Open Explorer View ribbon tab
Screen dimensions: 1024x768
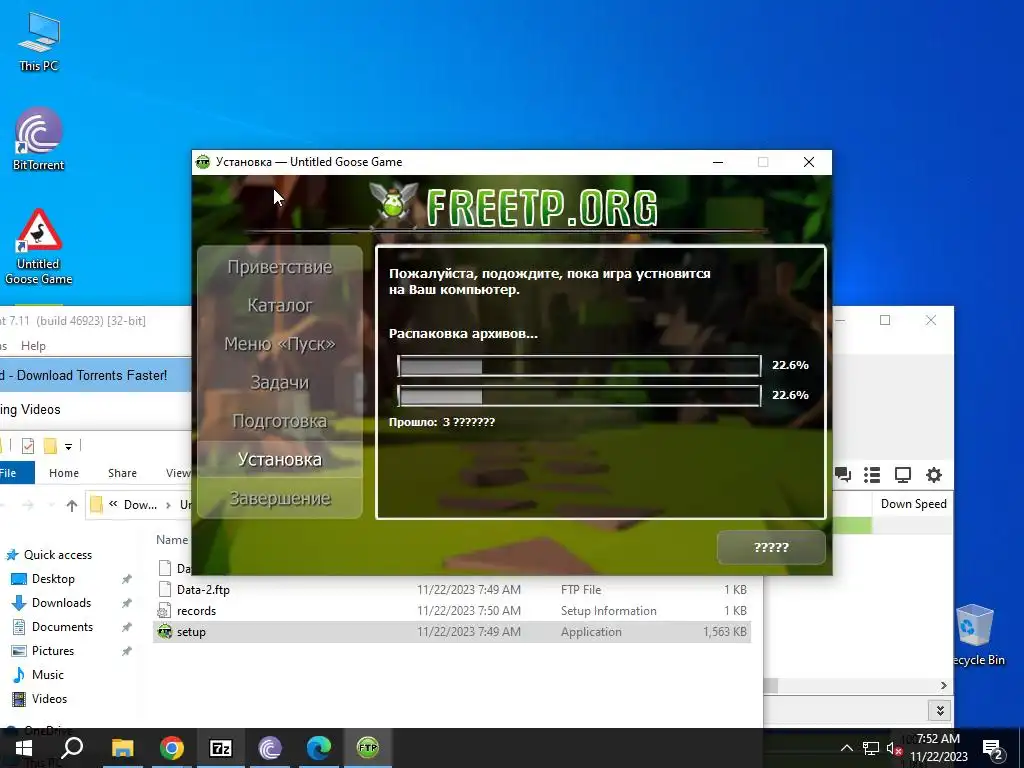tap(178, 473)
